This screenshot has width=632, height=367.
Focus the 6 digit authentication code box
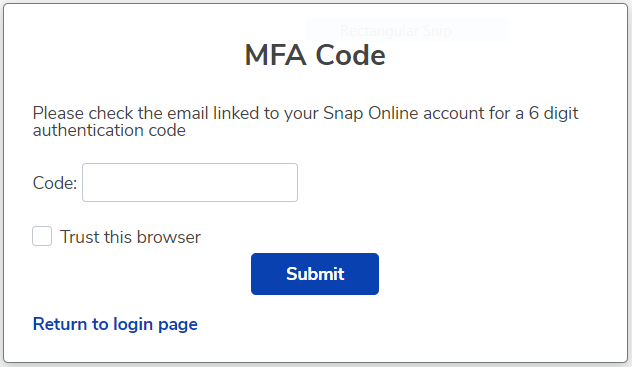click(x=190, y=182)
